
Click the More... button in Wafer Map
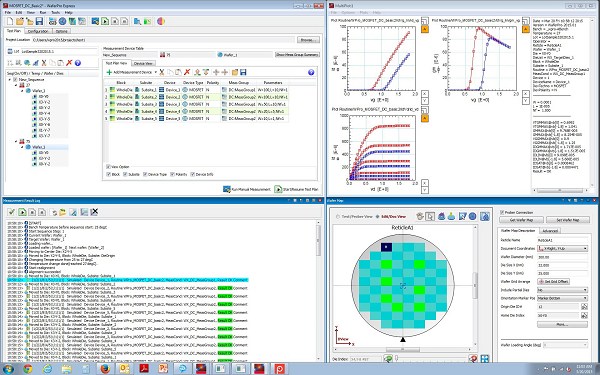[562, 324]
